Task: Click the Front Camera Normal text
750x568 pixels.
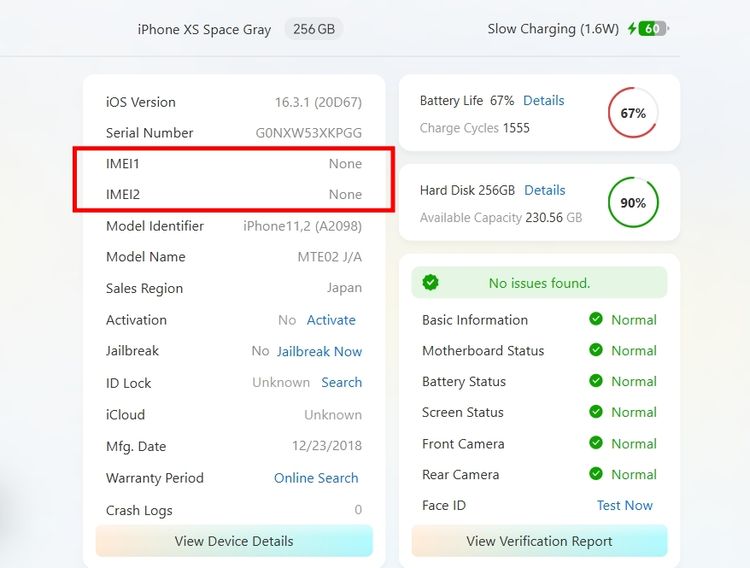Action: click(x=634, y=444)
